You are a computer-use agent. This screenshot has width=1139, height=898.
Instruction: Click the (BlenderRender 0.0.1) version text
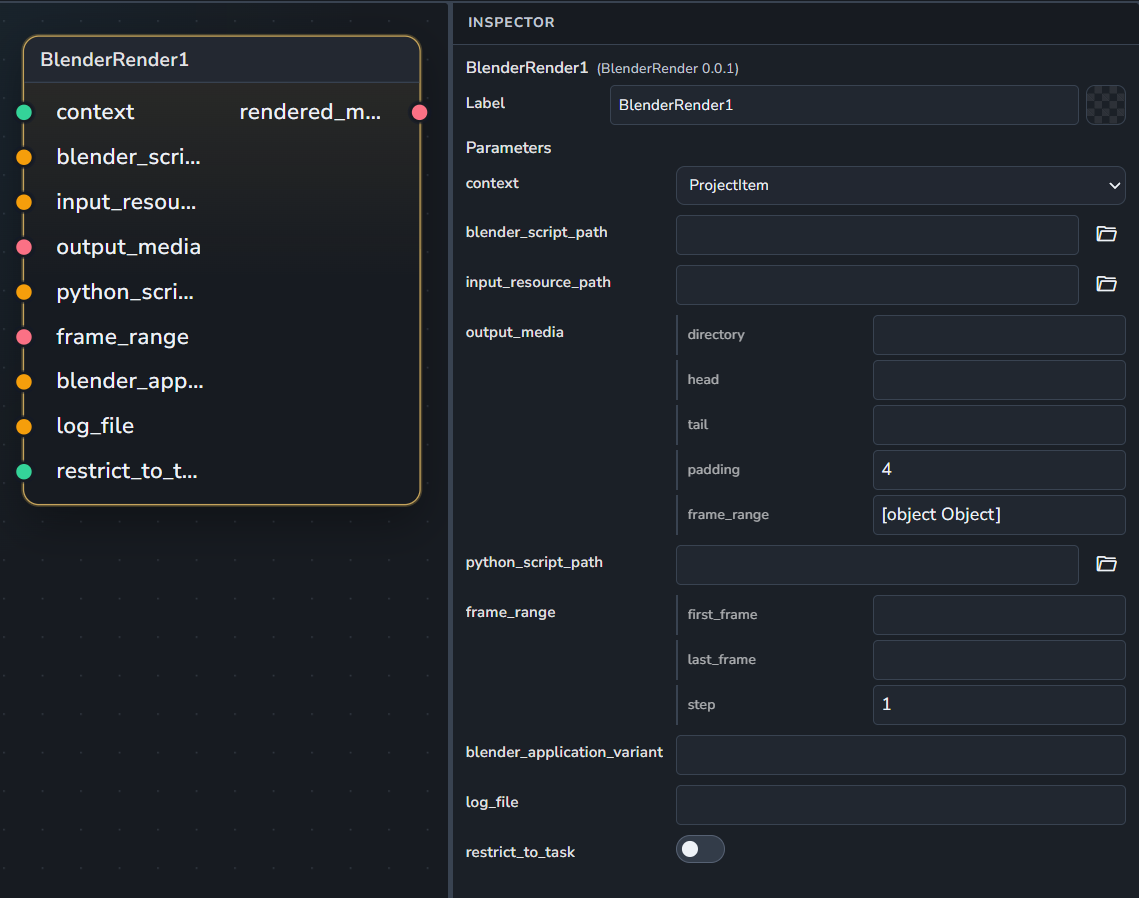pyautogui.click(x=668, y=68)
